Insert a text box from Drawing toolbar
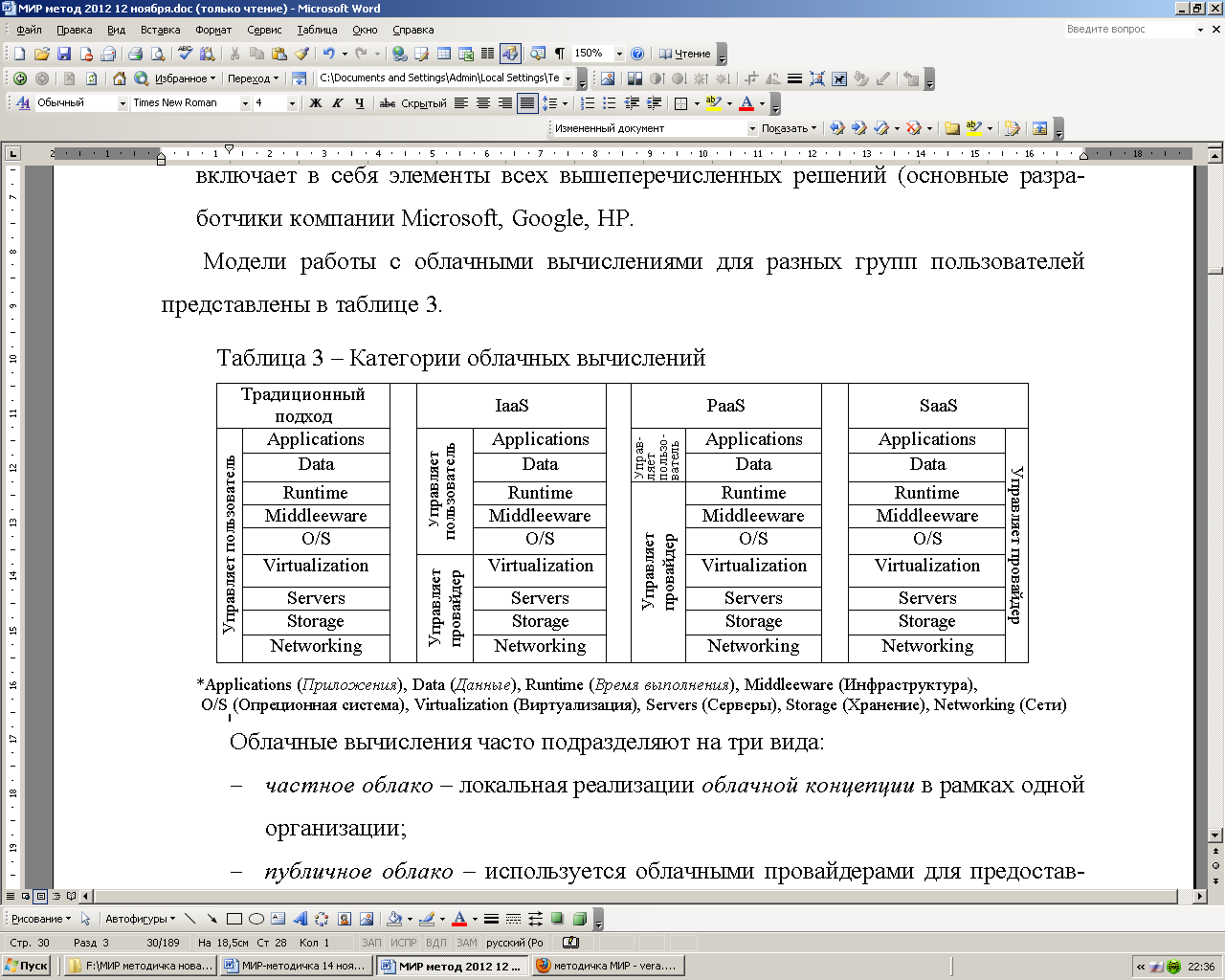 point(278,919)
